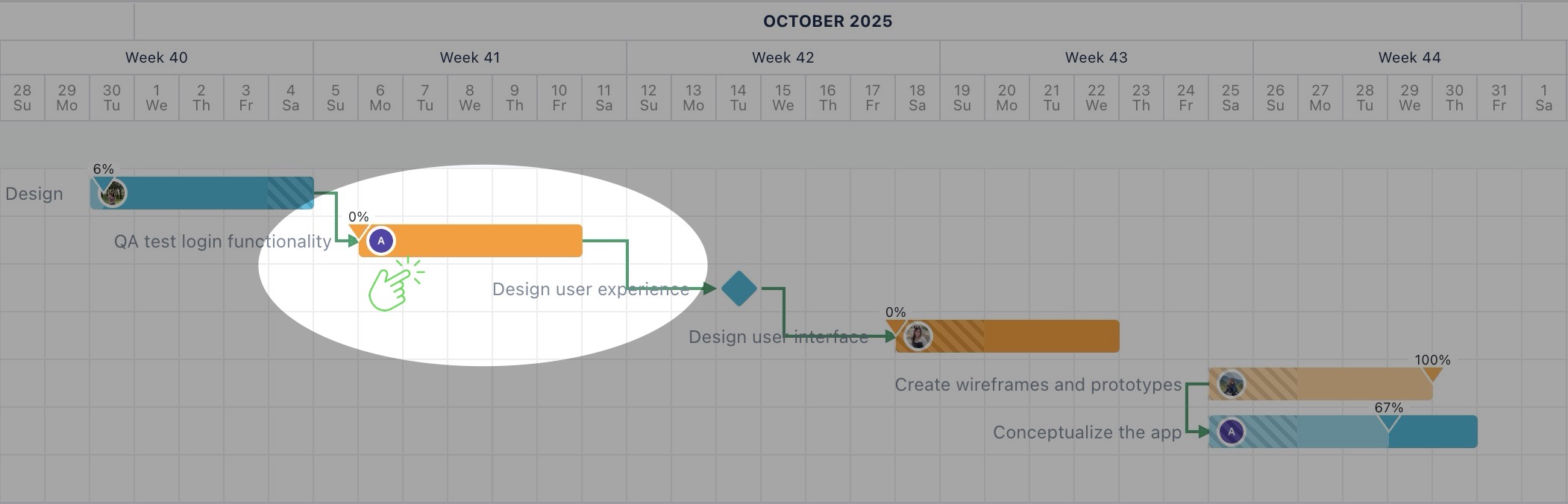The height and width of the screenshot is (504, 1568).
Task: Click 0% progress marker on Design user interface bar
Action: [x=895, y=326]
